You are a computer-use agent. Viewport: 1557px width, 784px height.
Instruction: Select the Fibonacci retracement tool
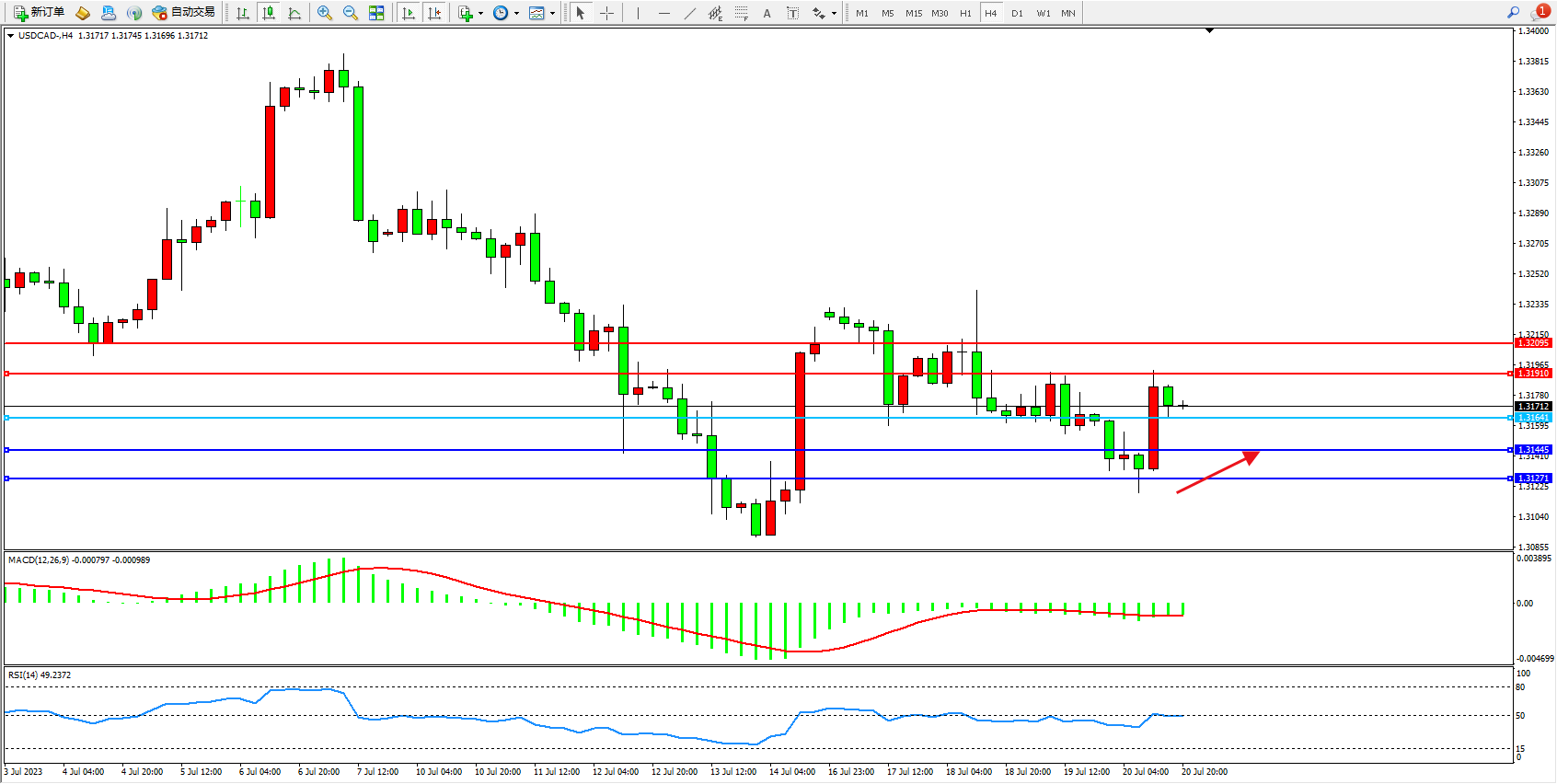[742, 13]
